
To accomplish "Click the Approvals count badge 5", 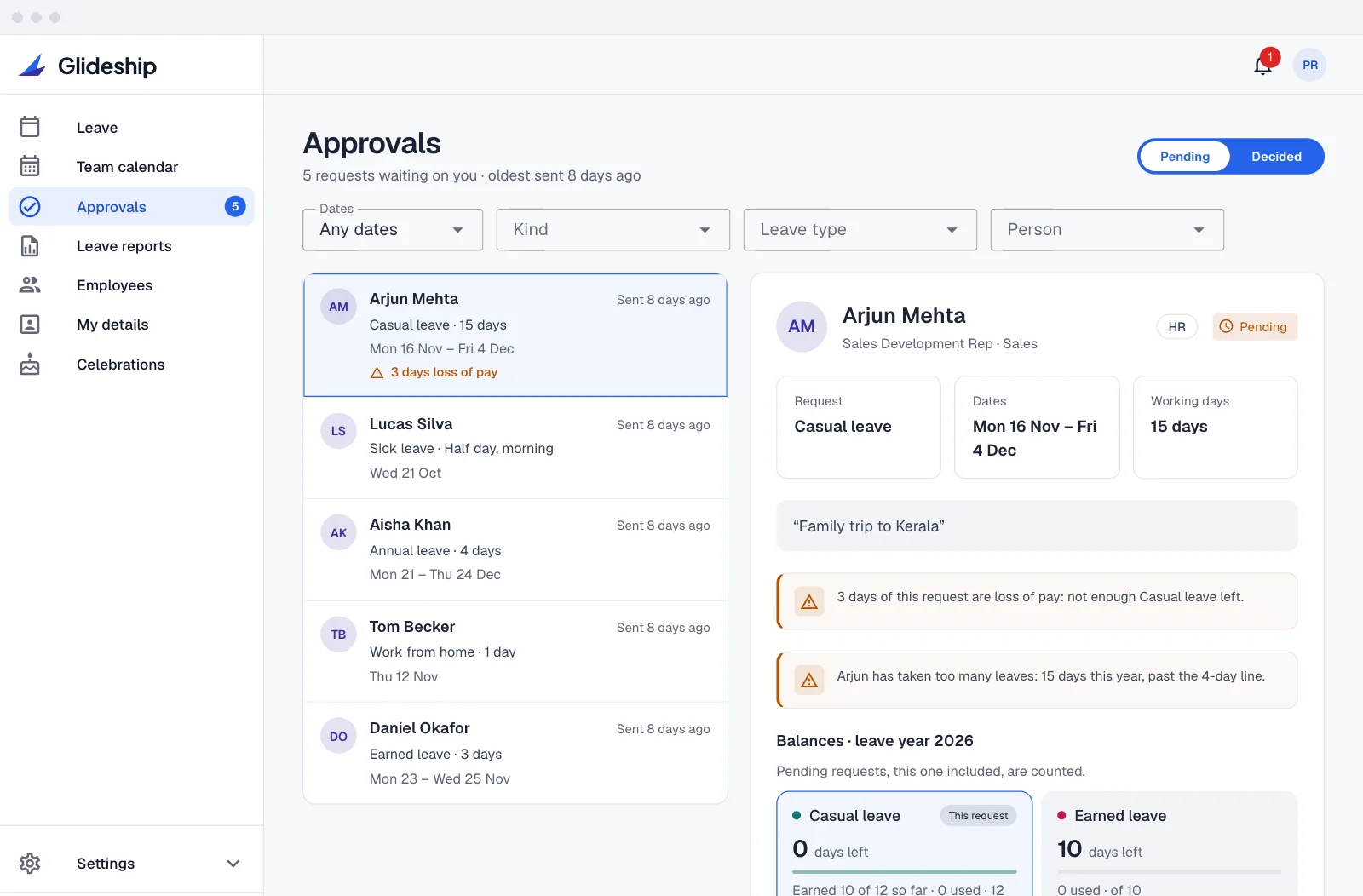I will [x=235, y=206].
